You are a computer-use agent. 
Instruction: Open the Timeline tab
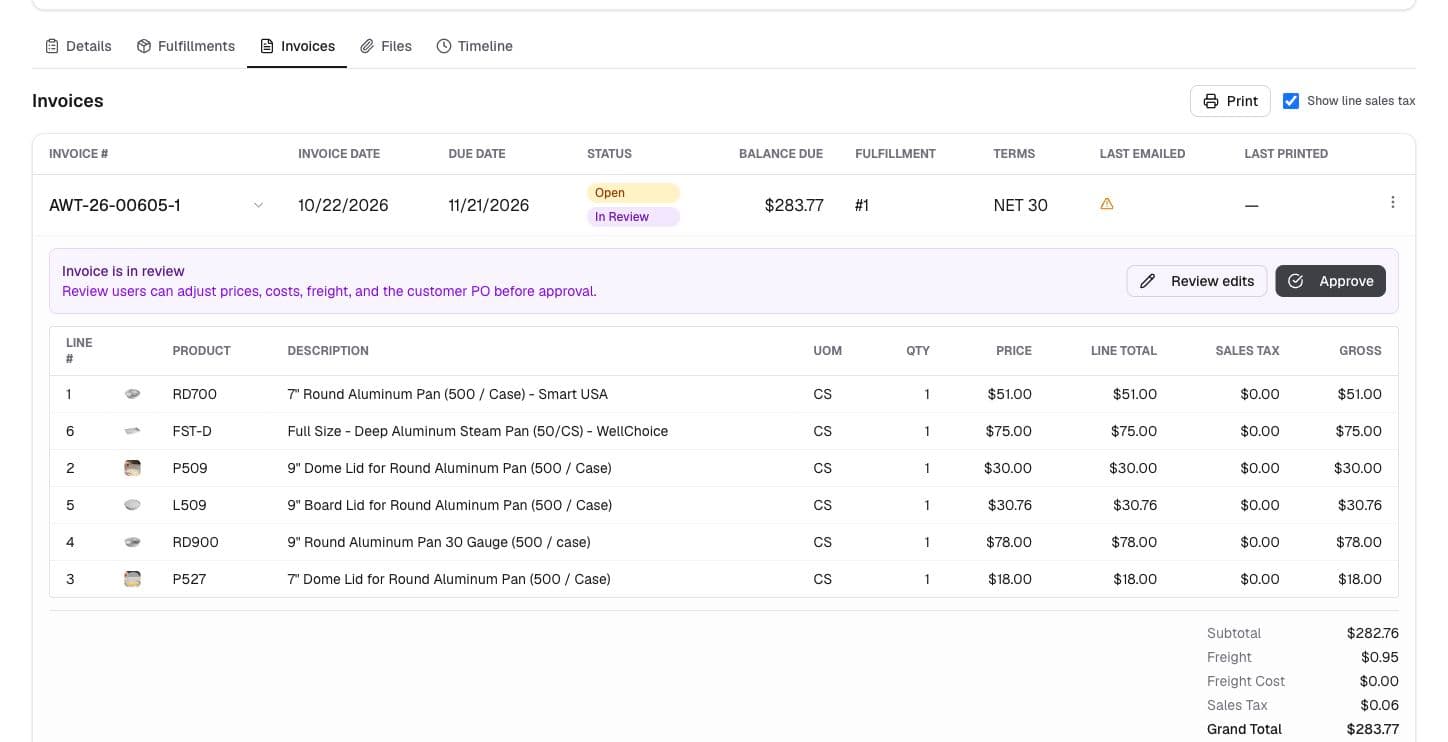(475, 46)
